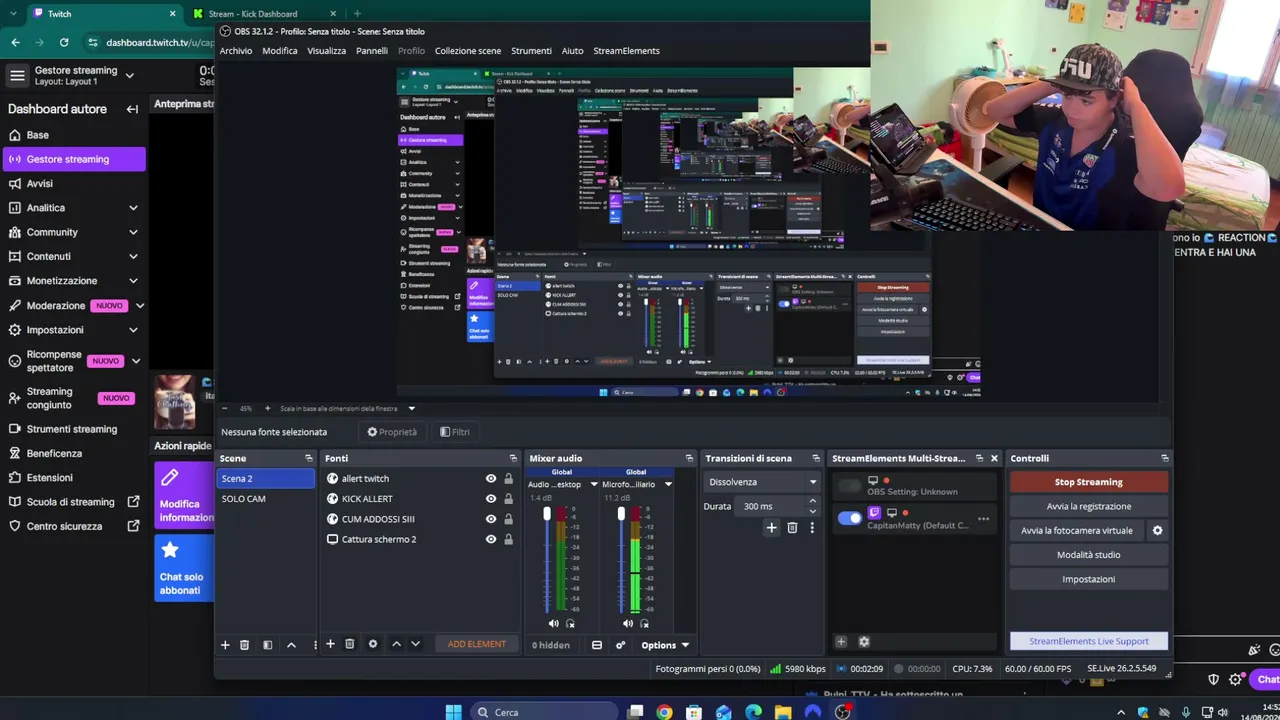
Task: Undock the Mixer audio panel
Action: (x=689, y=458)
